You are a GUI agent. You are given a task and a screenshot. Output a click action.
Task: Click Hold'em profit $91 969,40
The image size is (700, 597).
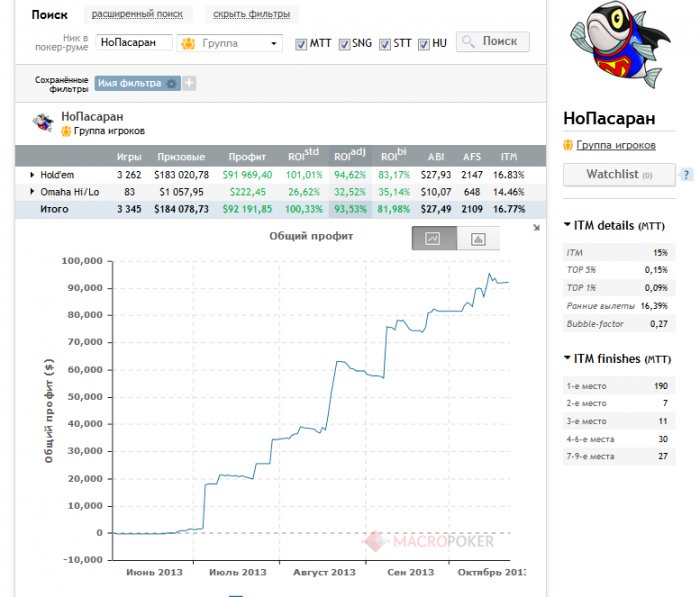click(247, 175)
